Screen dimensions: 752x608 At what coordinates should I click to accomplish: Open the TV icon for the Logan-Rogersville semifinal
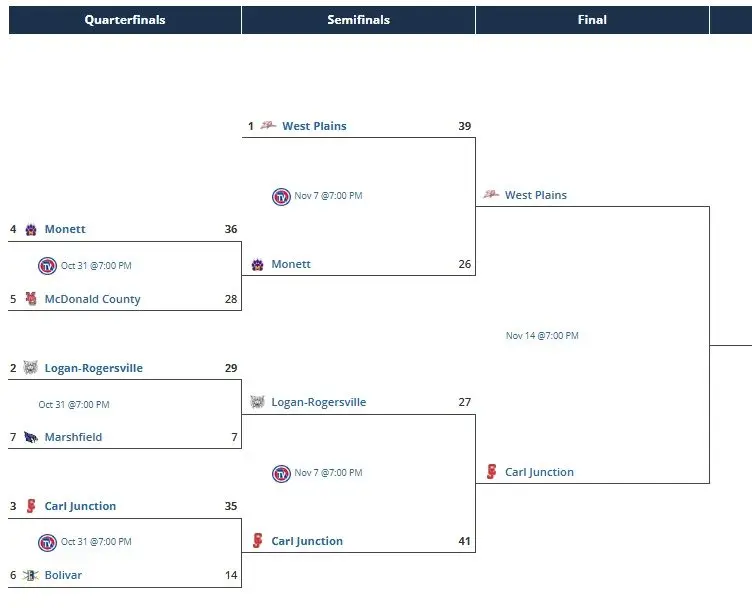281,473
